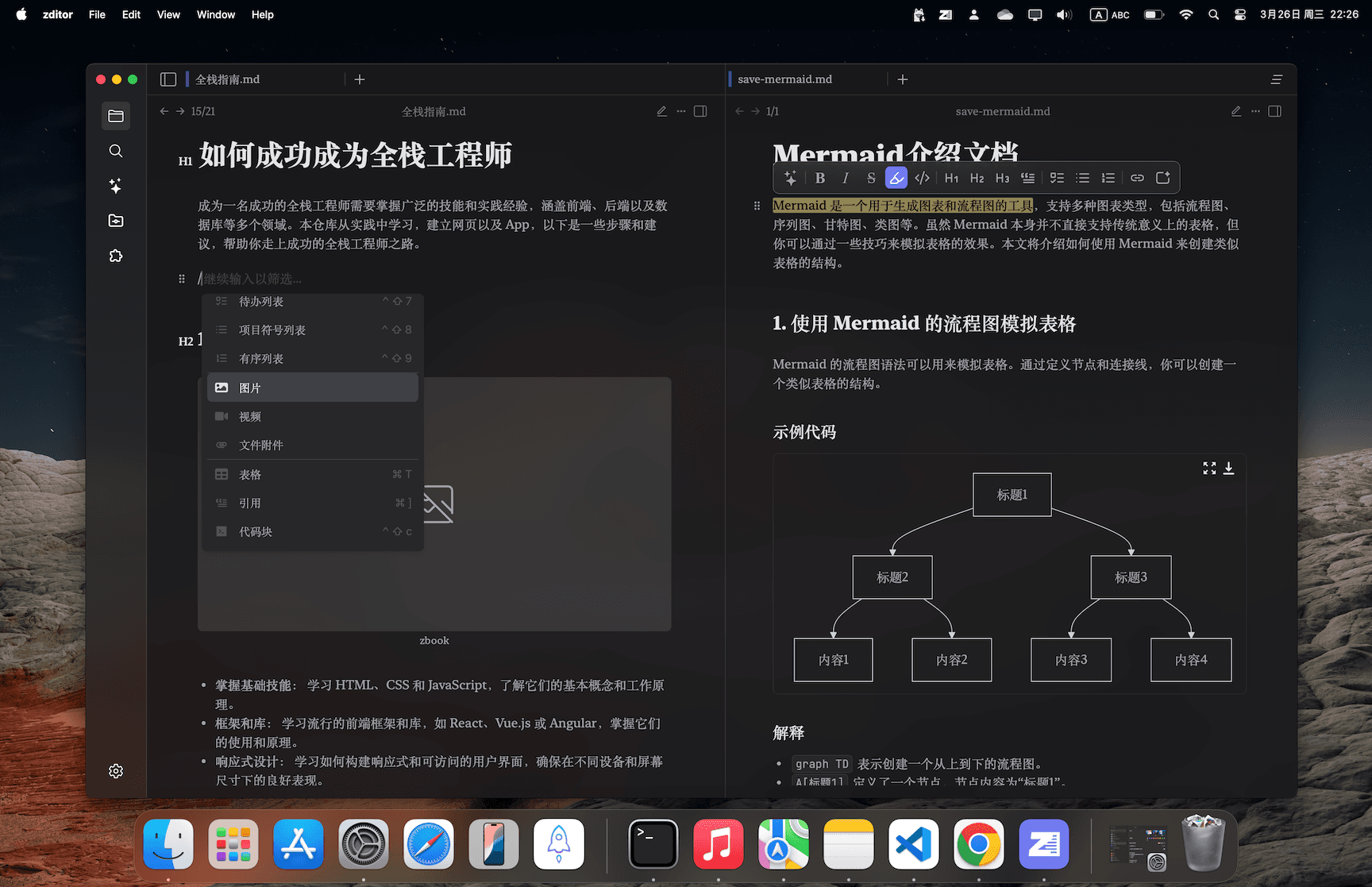Open more options in left pane
Image resolution: width=1372 pixels, height=887 pixels.
pyautogui.click(x=681, y=111)
